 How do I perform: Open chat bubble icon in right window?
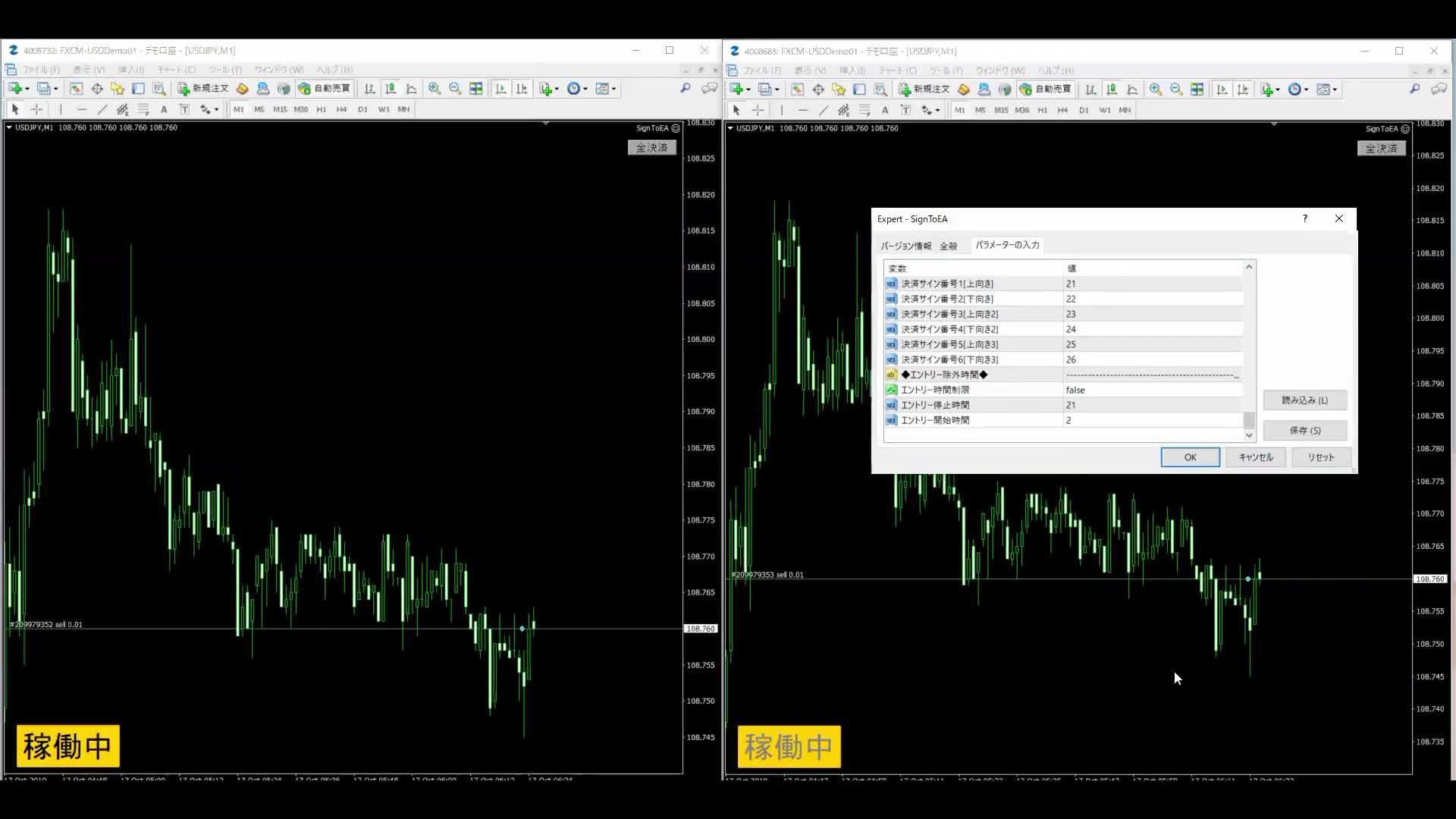[x=1439, y=89]
